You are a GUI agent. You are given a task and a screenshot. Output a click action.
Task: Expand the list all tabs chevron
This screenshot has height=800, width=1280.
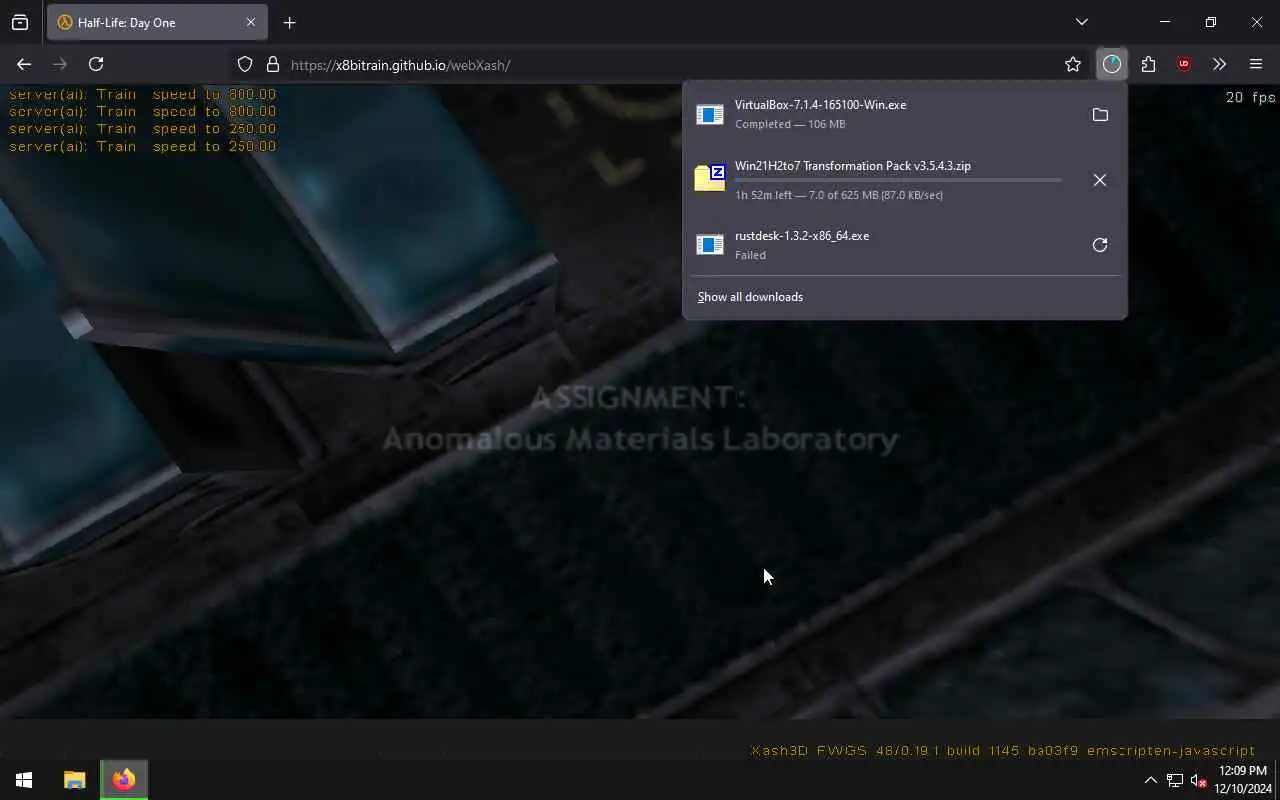[x=1082, y=22]
